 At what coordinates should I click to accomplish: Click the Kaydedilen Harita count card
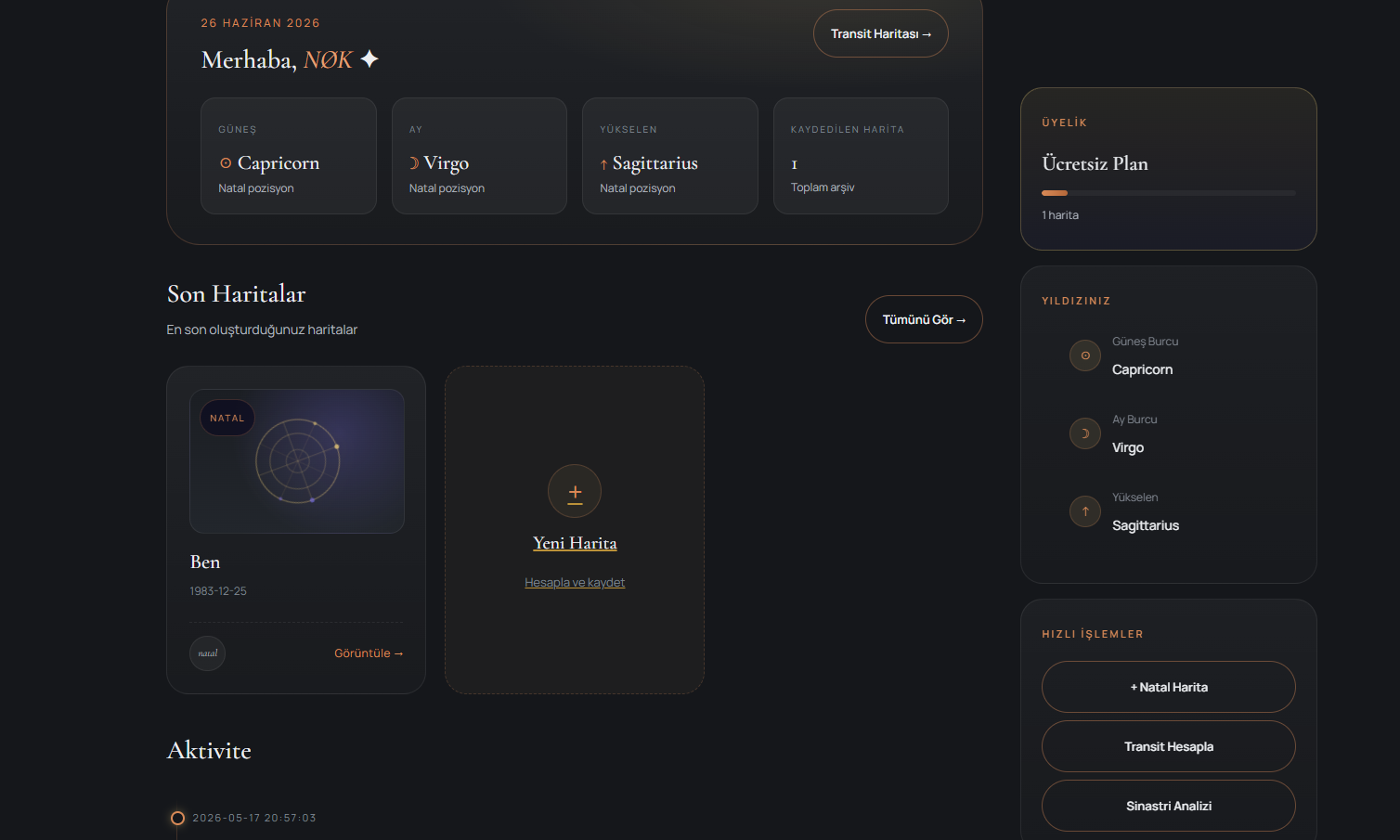pyautogui.click(x=861, y=156)
